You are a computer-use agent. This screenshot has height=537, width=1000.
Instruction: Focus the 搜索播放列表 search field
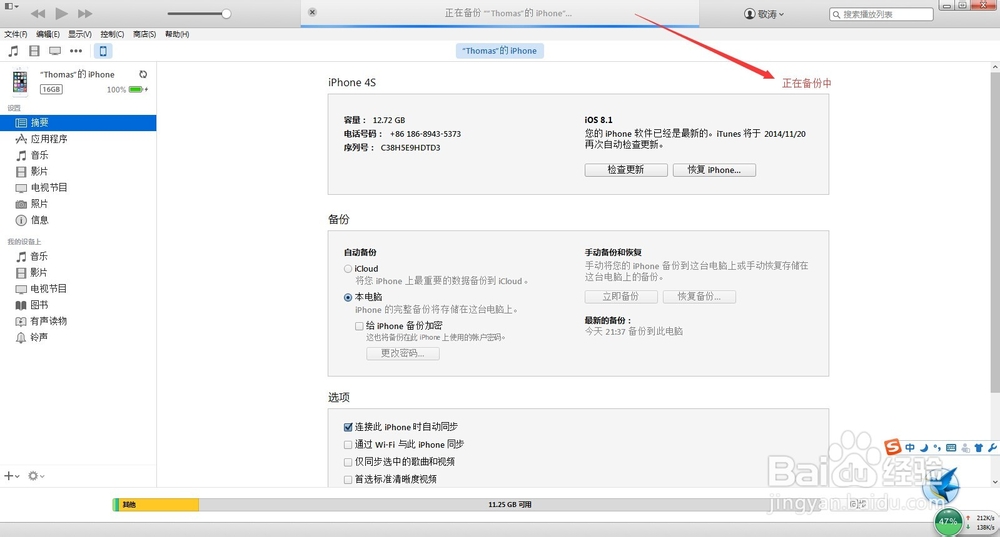tap(881, 14)
